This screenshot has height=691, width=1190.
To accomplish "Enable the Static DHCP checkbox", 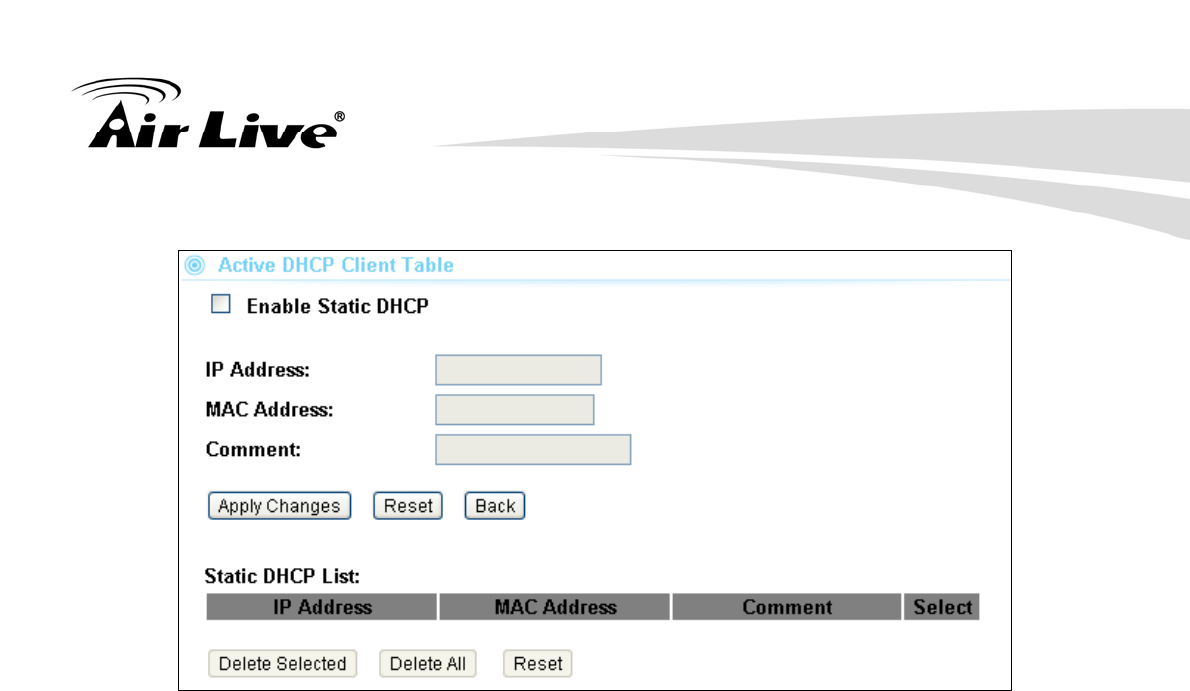I will pos(221,304).
